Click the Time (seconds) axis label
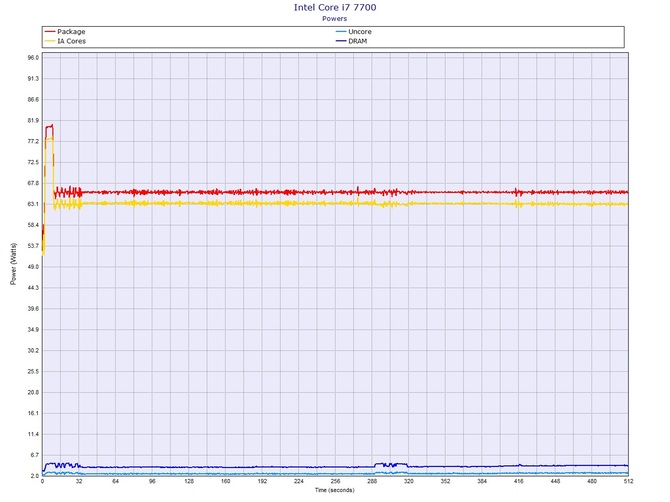Image resolution: width=670 pixels, height=502 pixels. tap(335, 490)
